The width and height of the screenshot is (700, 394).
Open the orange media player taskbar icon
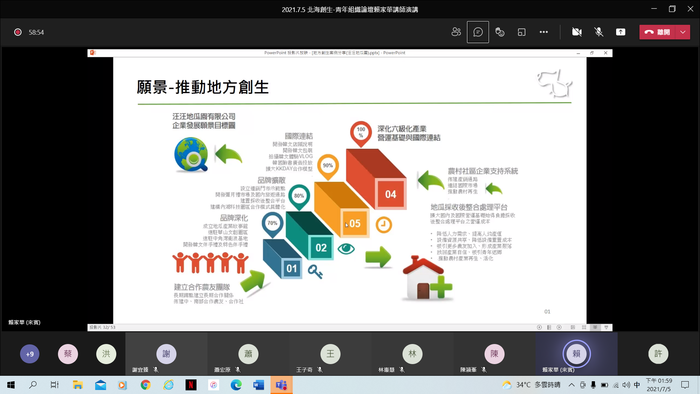tap(123, 385)
